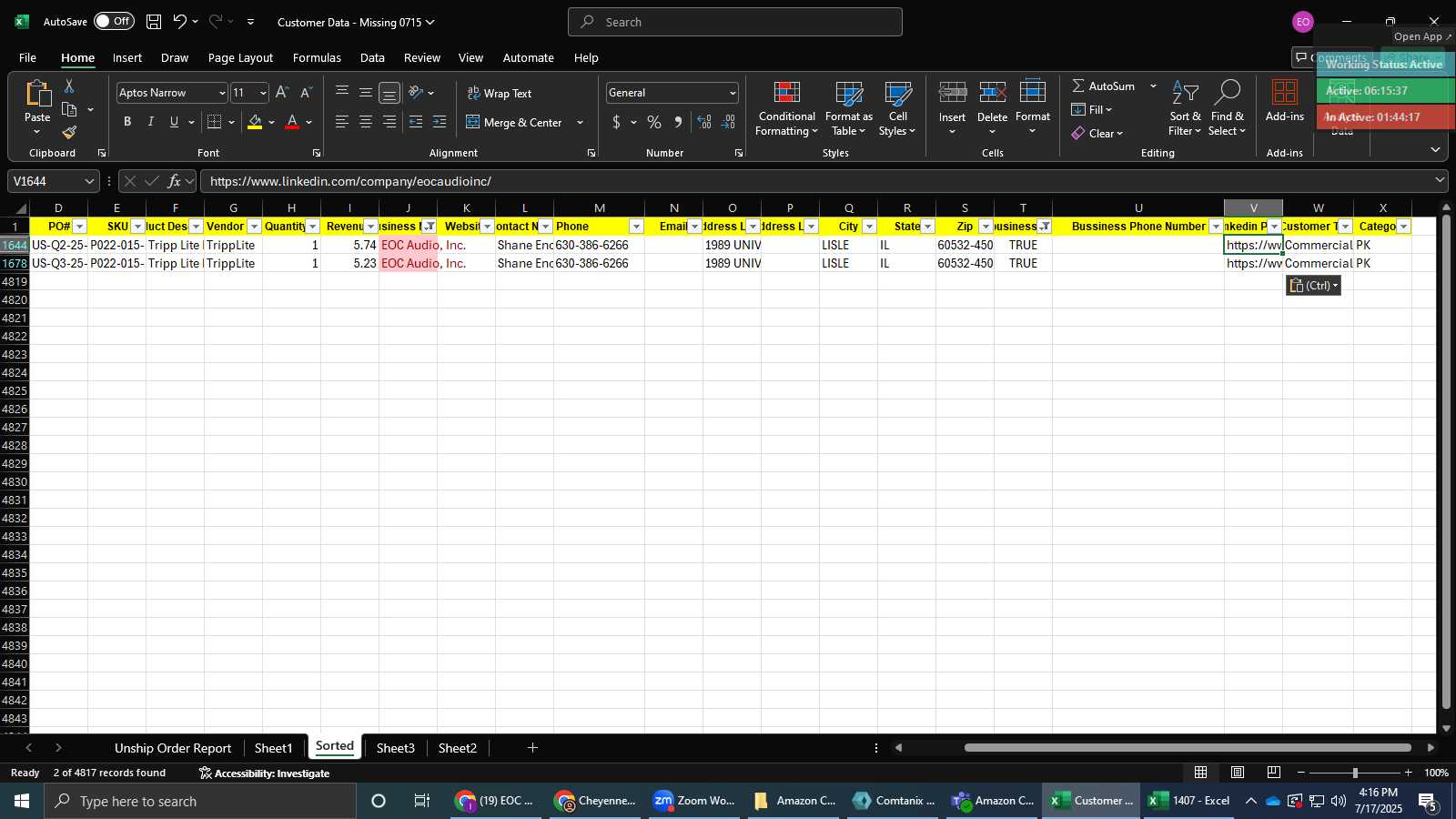Expand the Name Box dropdown
The image size is (1456, 819).
(x=89, y=181)
